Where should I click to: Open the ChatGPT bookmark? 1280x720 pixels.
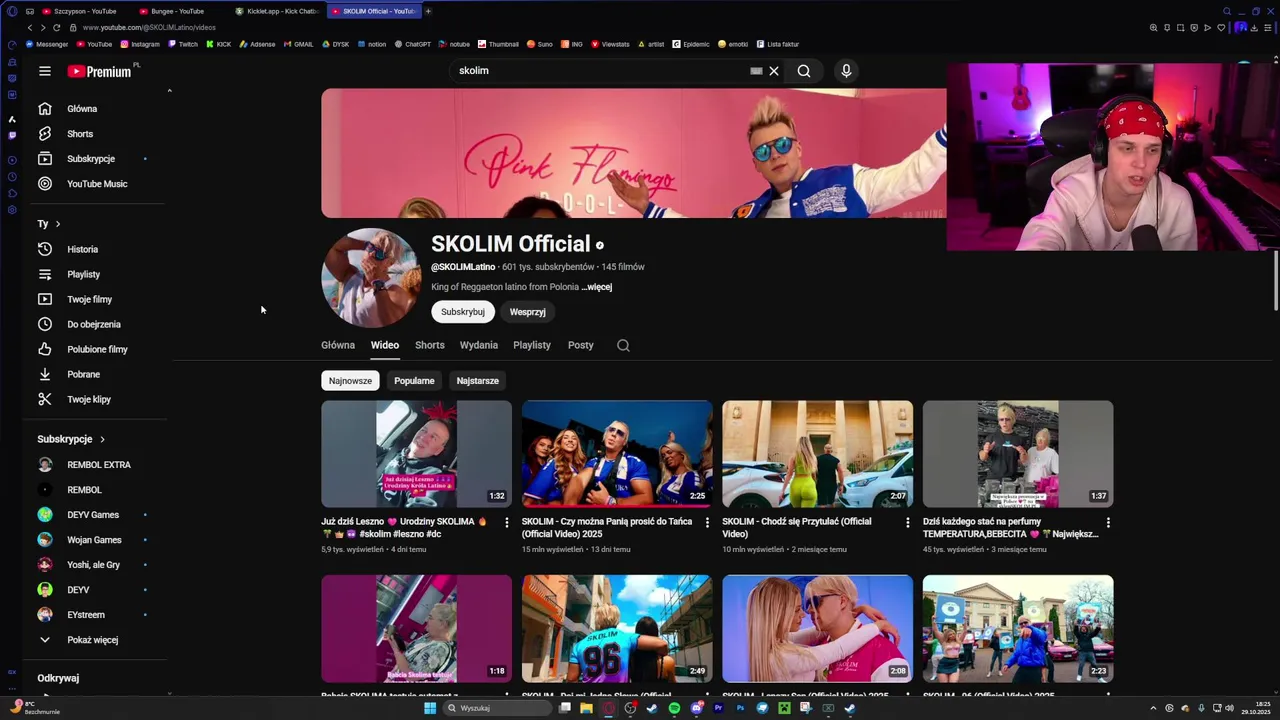413,44
